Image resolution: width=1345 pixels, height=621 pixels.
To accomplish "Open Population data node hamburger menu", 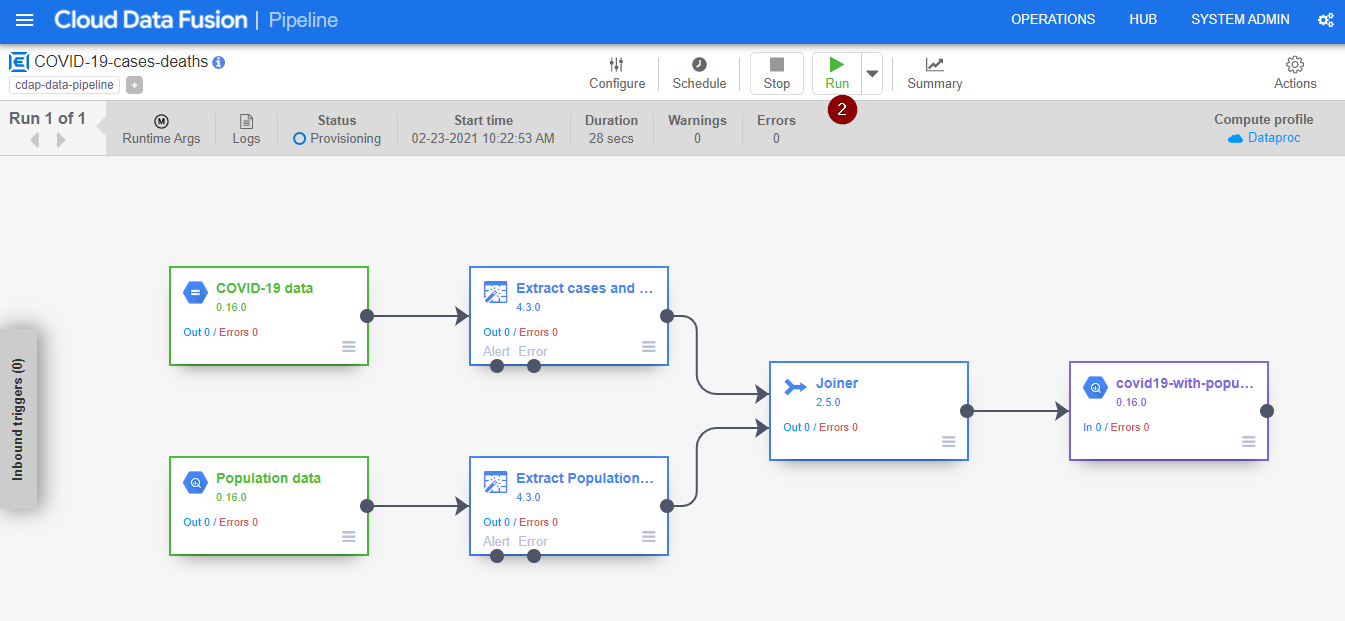I will [349, 536].
